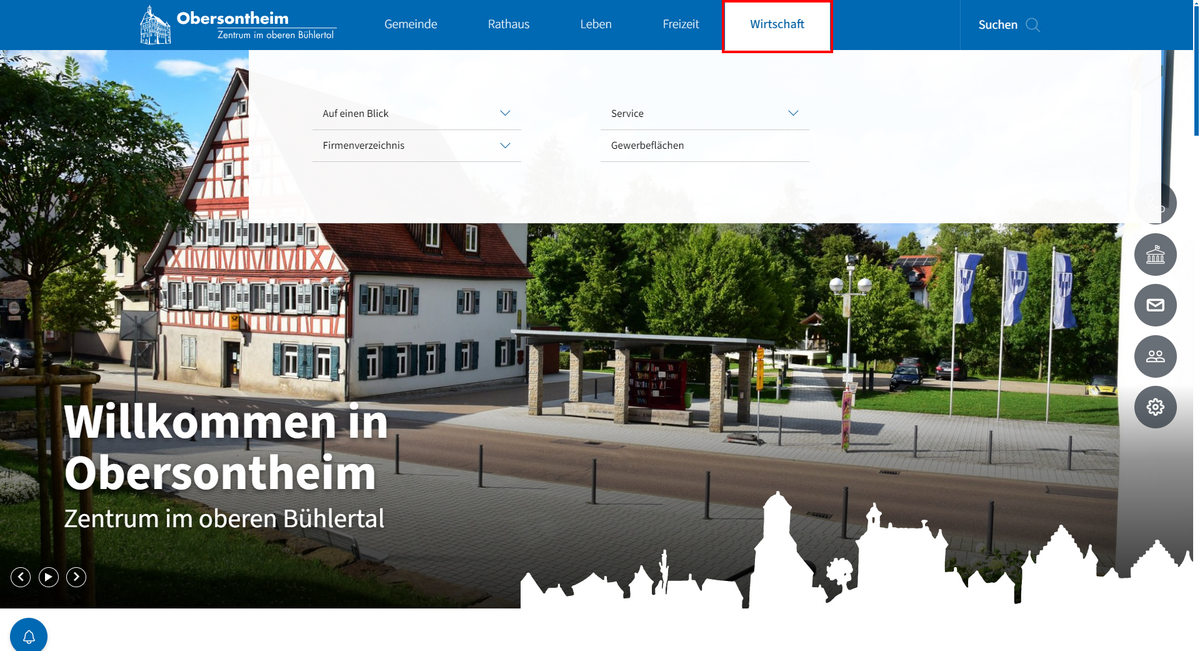The width and height of the screenshot is (1200, 651).
Task: Go to previous slide in hero slider
Action: pyautogui.click(x=20, y=577)
